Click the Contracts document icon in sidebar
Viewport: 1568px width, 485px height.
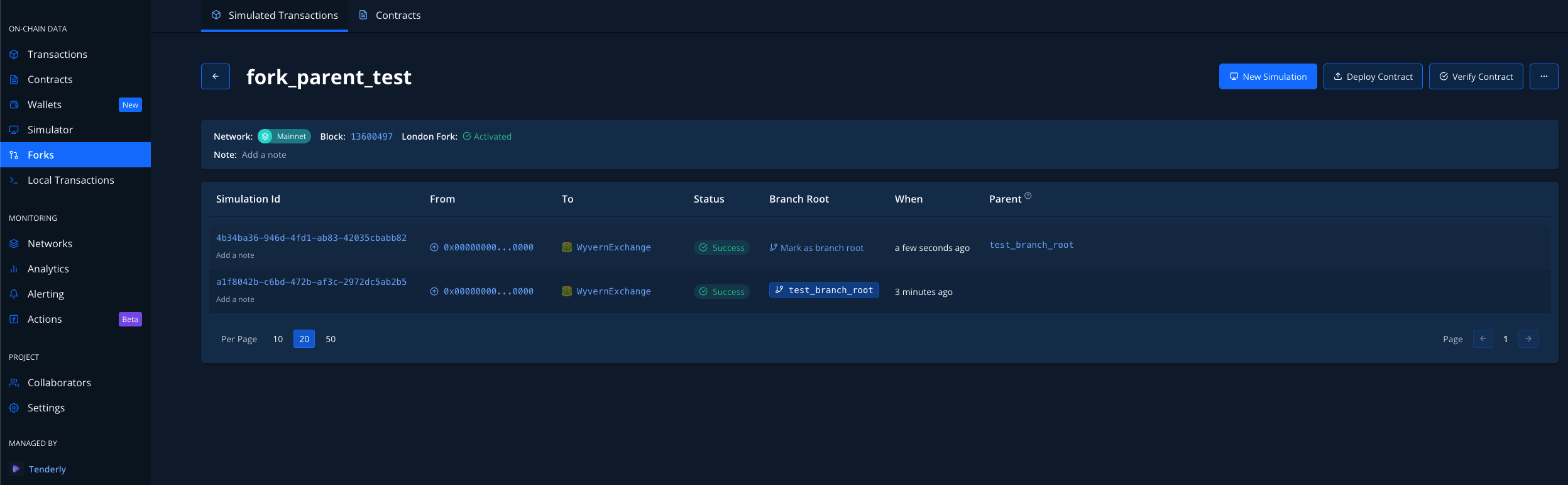(x=14, y=79)
